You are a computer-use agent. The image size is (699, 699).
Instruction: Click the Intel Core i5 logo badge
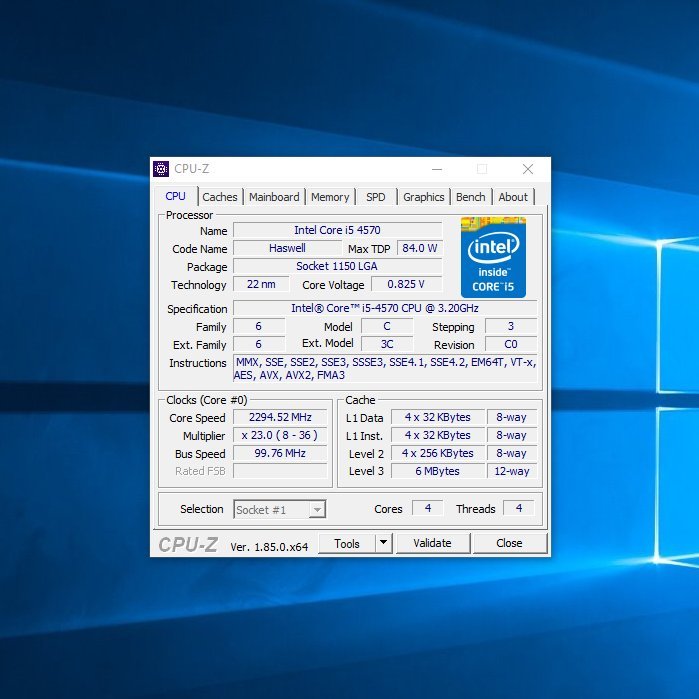click(493, 257)
